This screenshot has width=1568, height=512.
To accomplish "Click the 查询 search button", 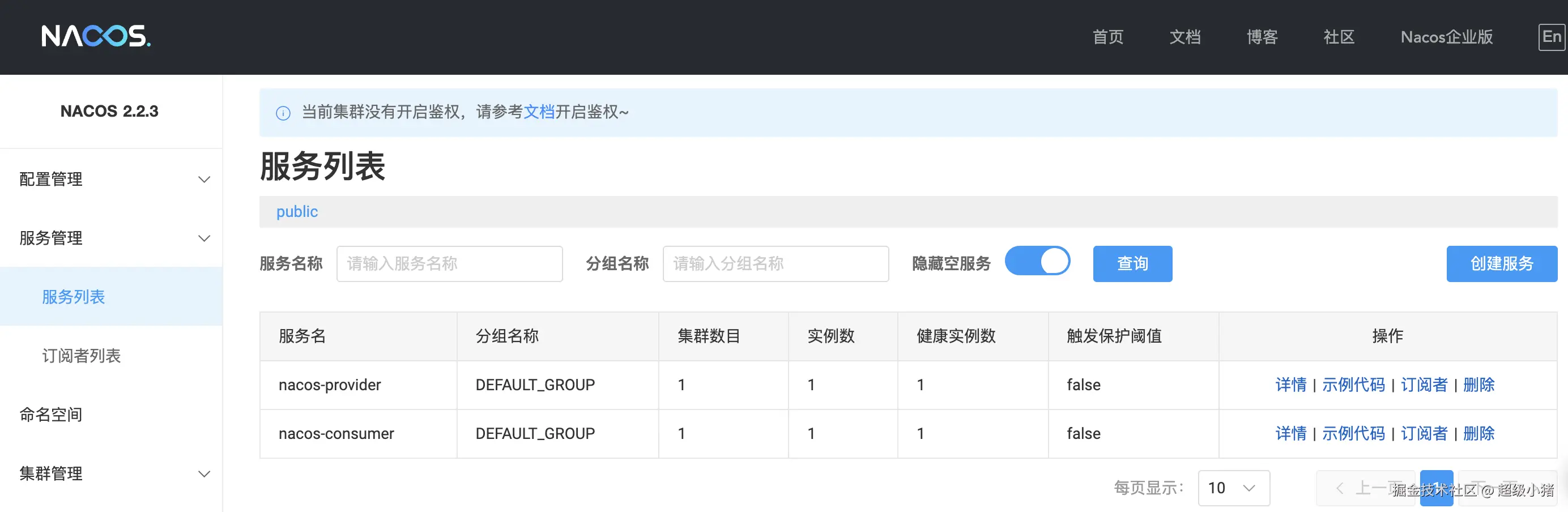I will click(x=1132, y=263).
